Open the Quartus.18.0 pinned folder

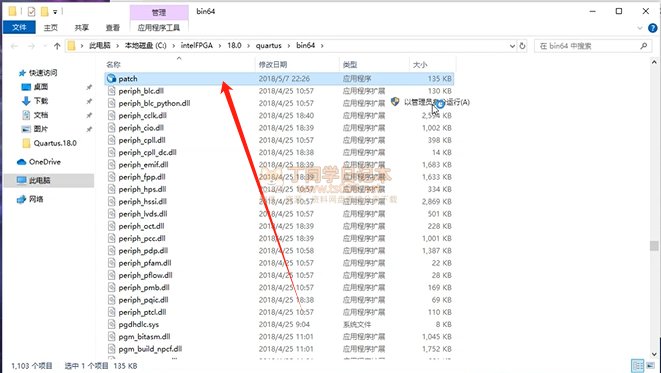[55, 143]
